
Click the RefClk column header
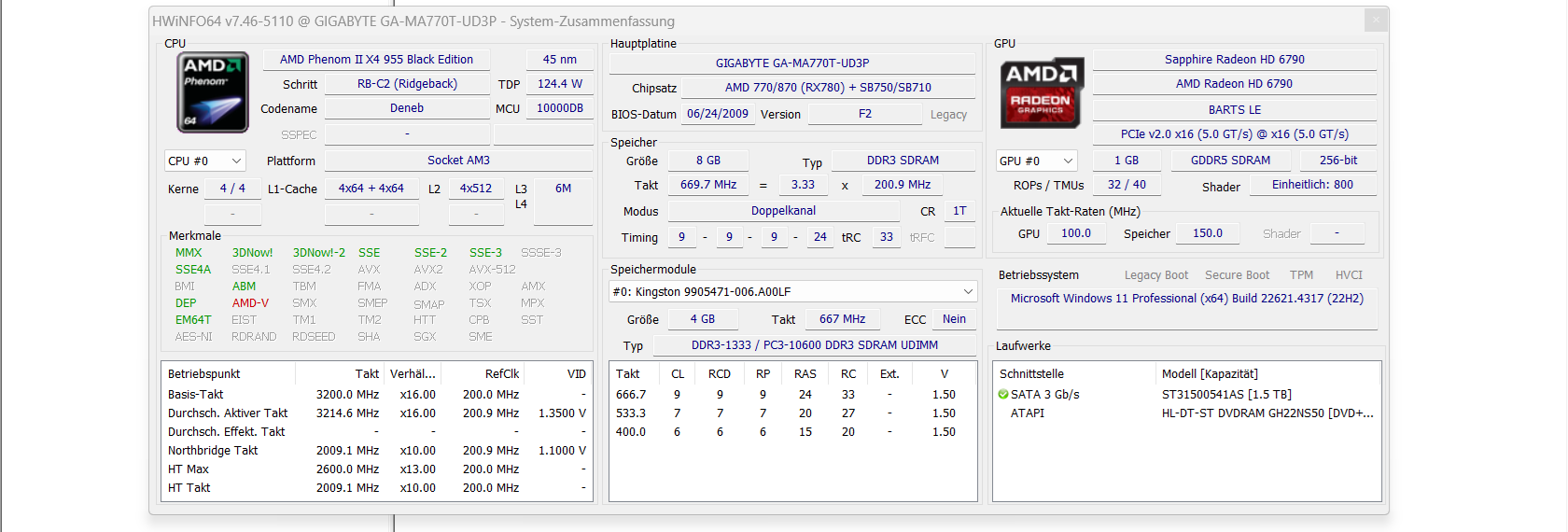(x=484, y=374)
